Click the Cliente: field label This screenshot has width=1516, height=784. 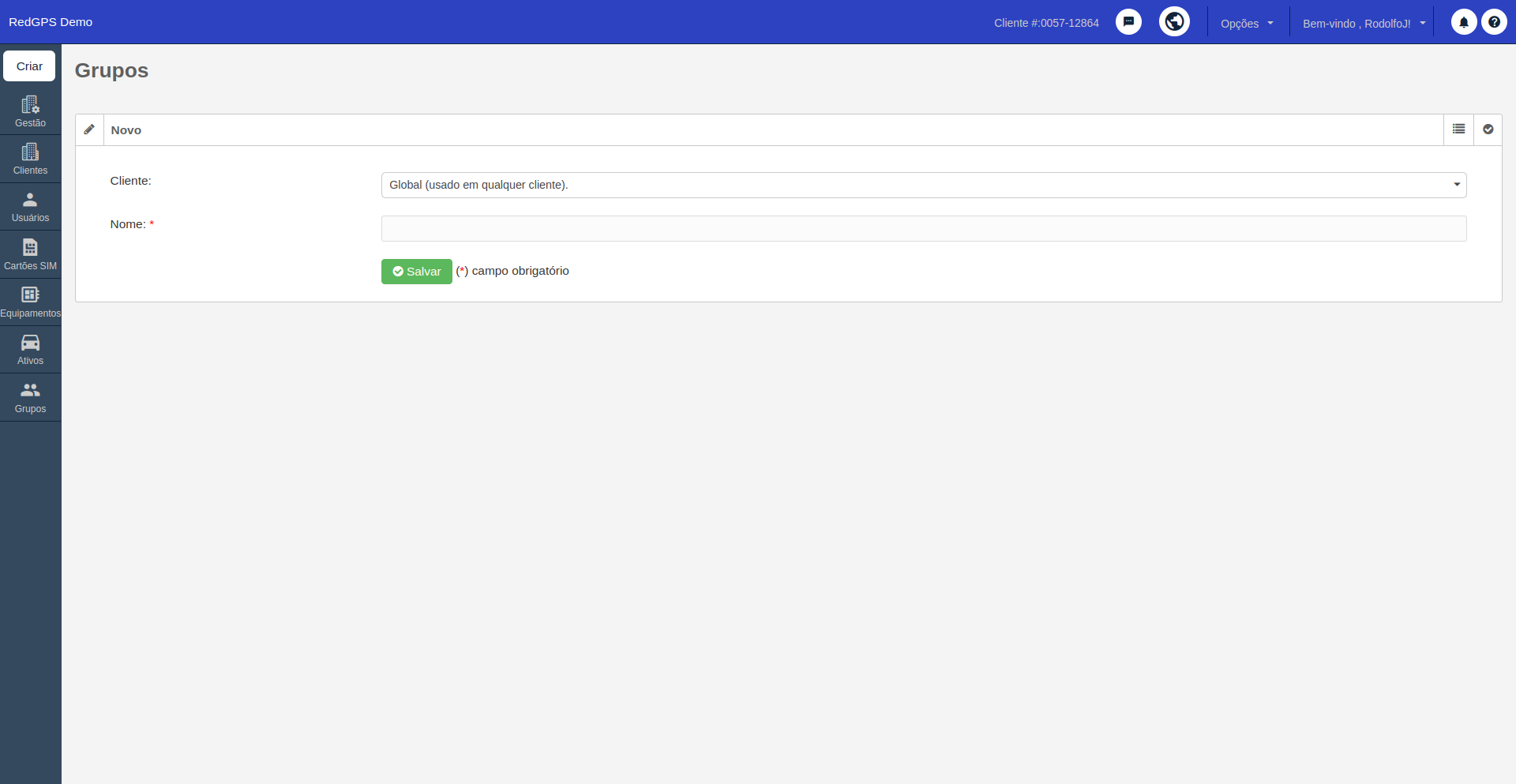point(130,181)
